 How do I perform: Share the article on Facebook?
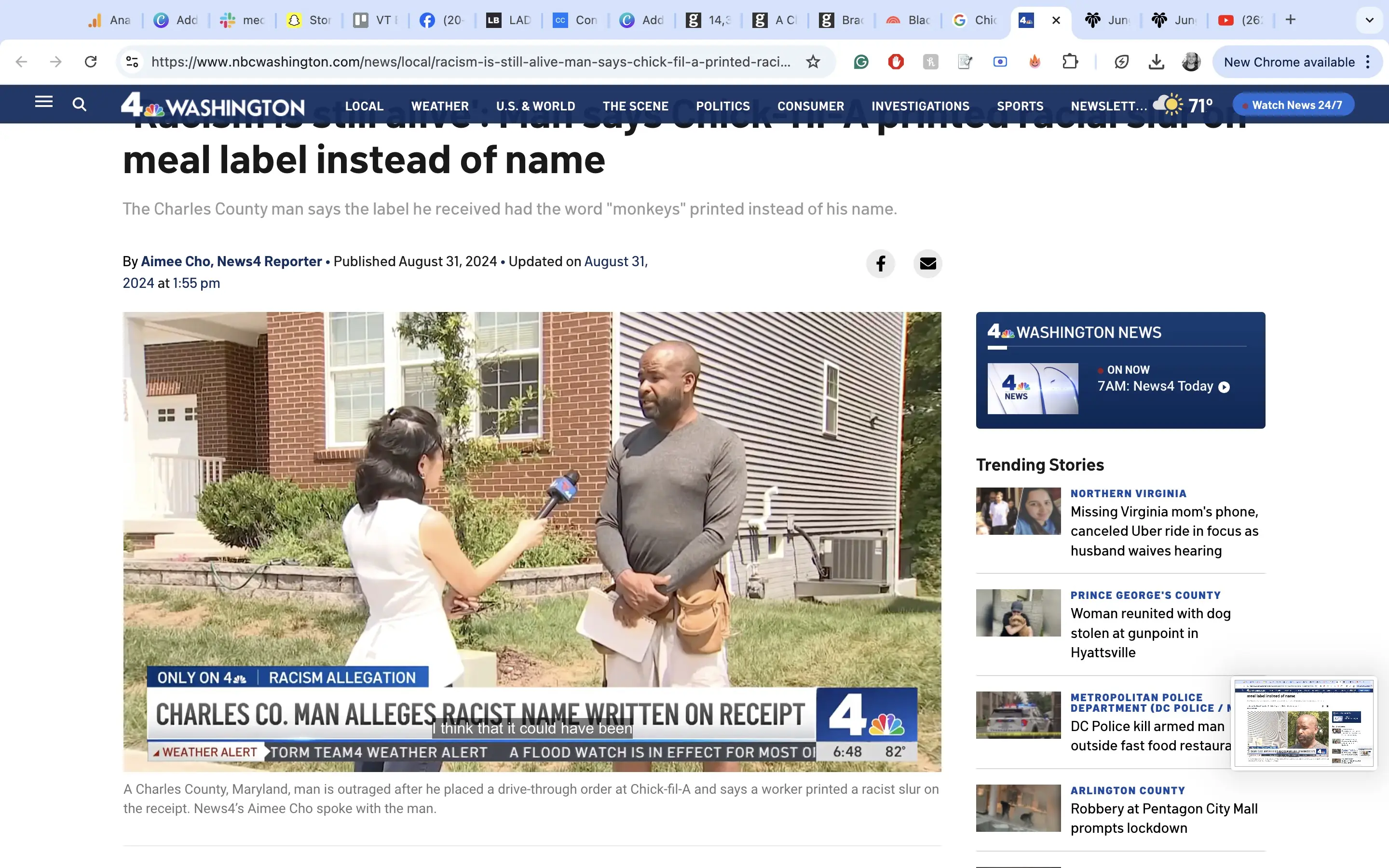tap(881, 263)
